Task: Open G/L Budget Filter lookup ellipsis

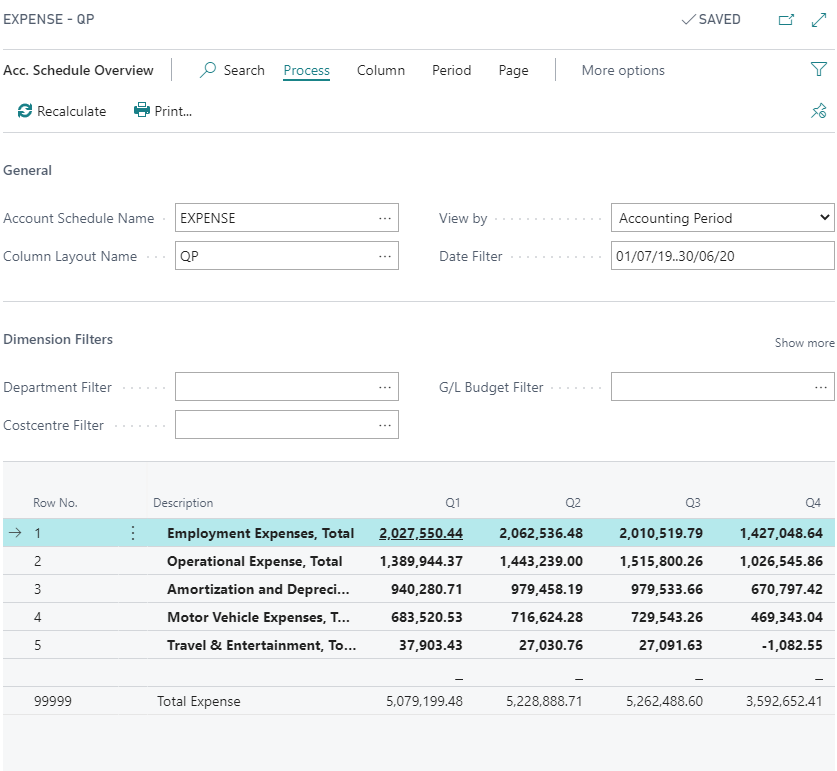Action: point(821,387)
